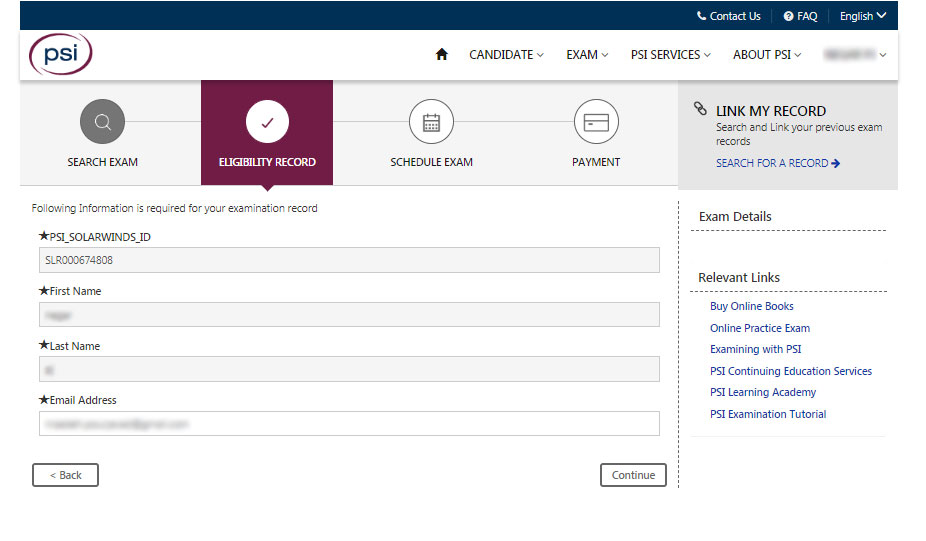Select the Eligibility Record checkmark icon
The width and height of the screenshot is (926, 541).
click(267, 122)
